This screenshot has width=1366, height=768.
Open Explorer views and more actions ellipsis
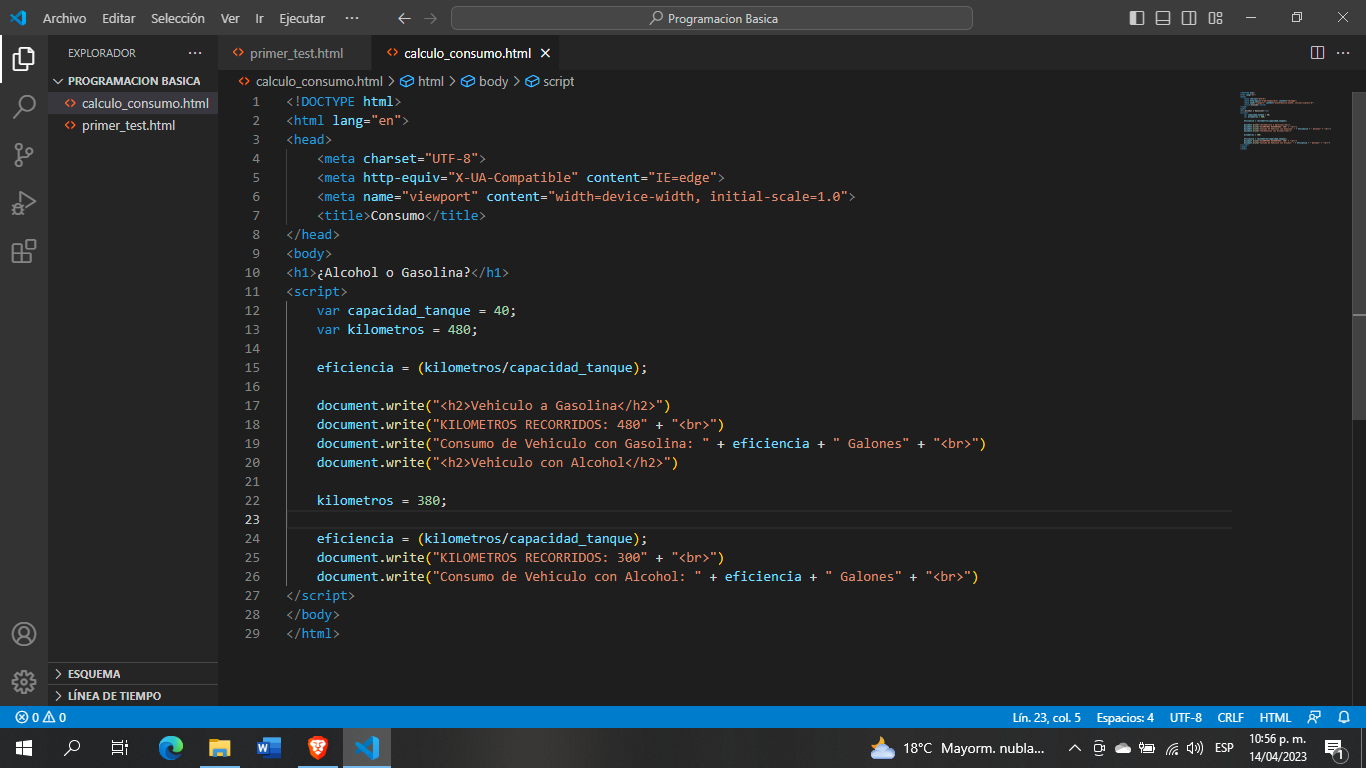pyautogui.click(x=194, y=53)
